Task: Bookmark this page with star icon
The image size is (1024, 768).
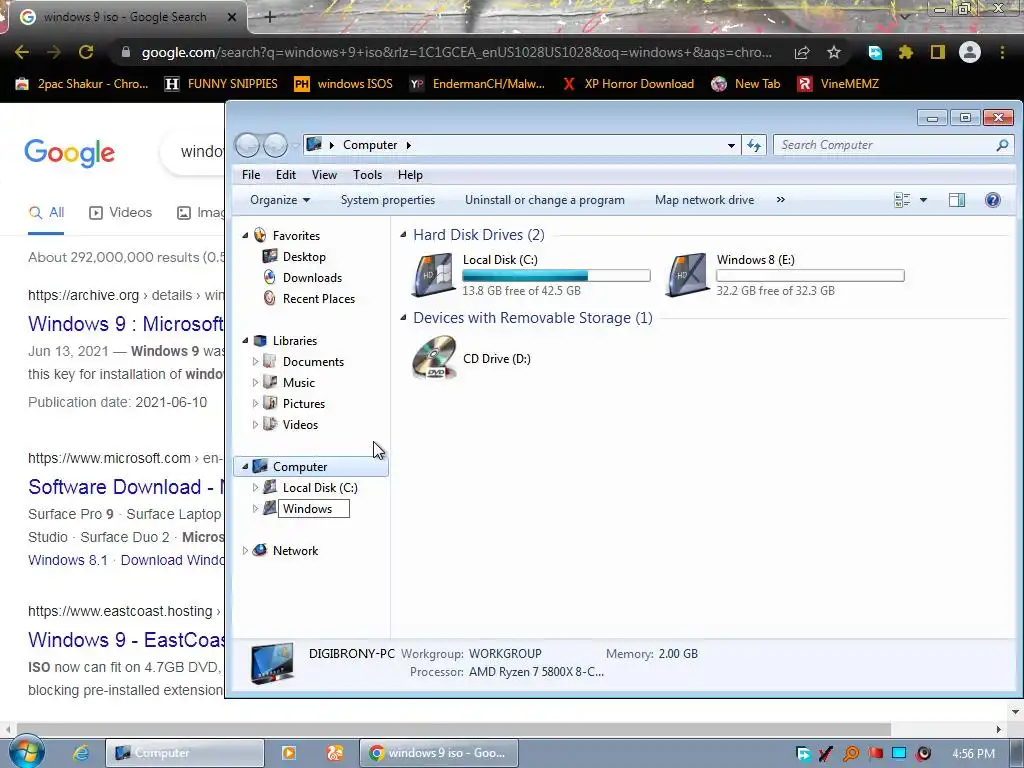Action: [833, 52]
